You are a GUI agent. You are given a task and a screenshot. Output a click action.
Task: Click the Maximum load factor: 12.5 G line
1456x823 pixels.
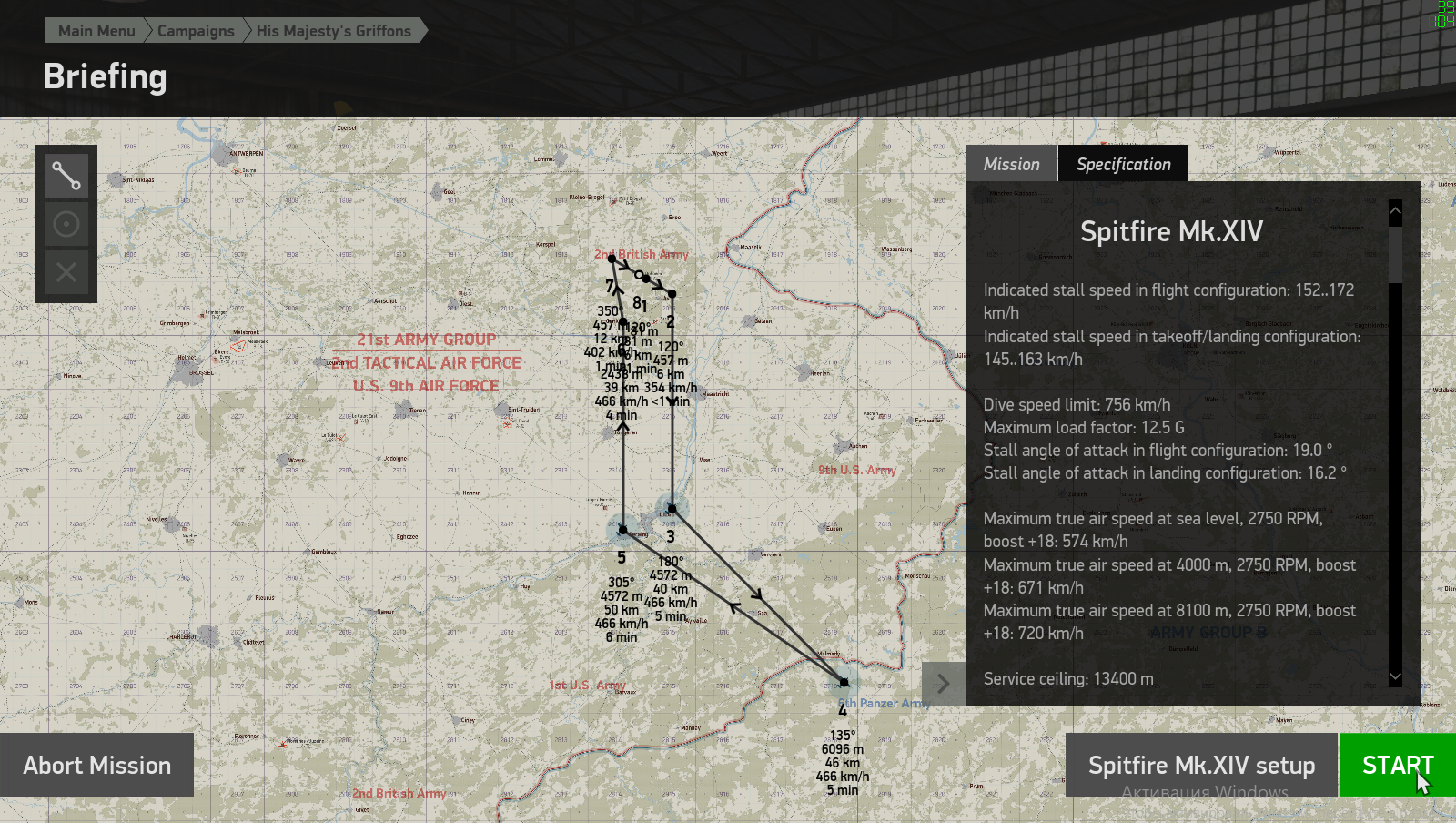[1084, 427]
